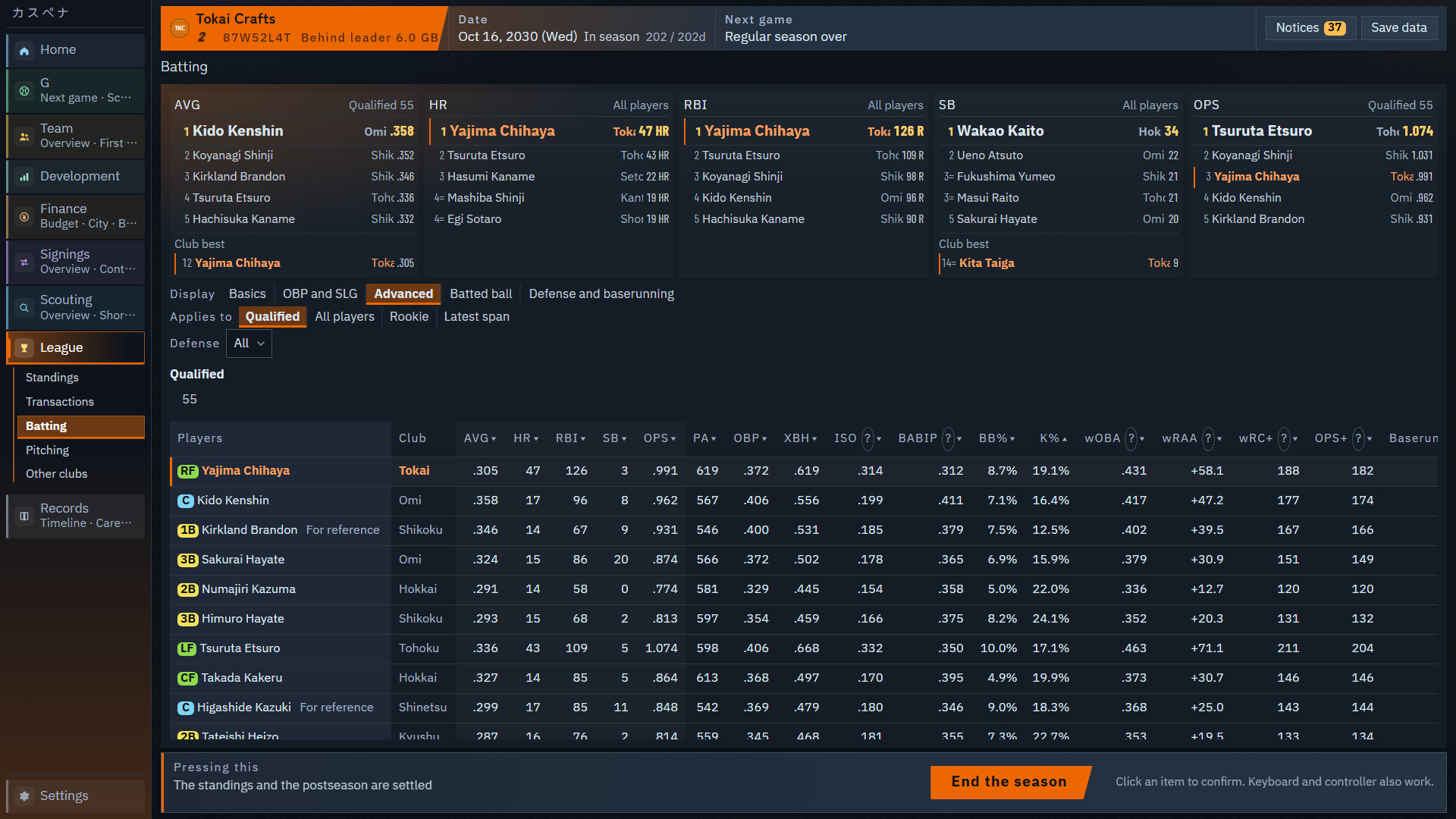Screen dimensions: 1456x819
Task: Open the Scouting sidebar section
Action: click(76, 308)
